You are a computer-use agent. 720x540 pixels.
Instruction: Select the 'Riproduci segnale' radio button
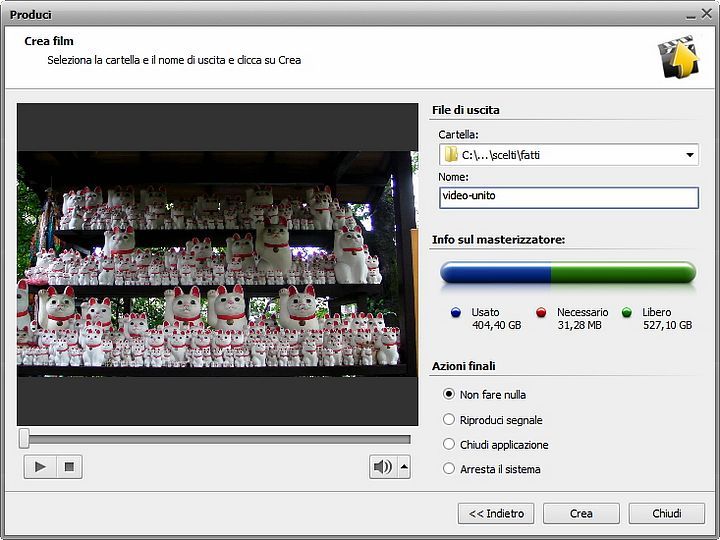(x=449, y=419)
